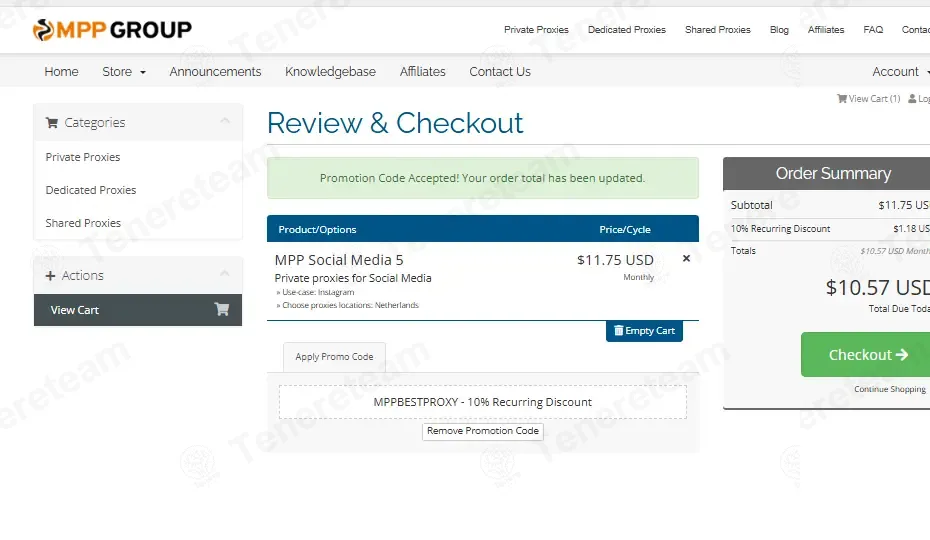930x540 pixels.
Task: Open the Store dropdown menu
Action: pos(123,72)
